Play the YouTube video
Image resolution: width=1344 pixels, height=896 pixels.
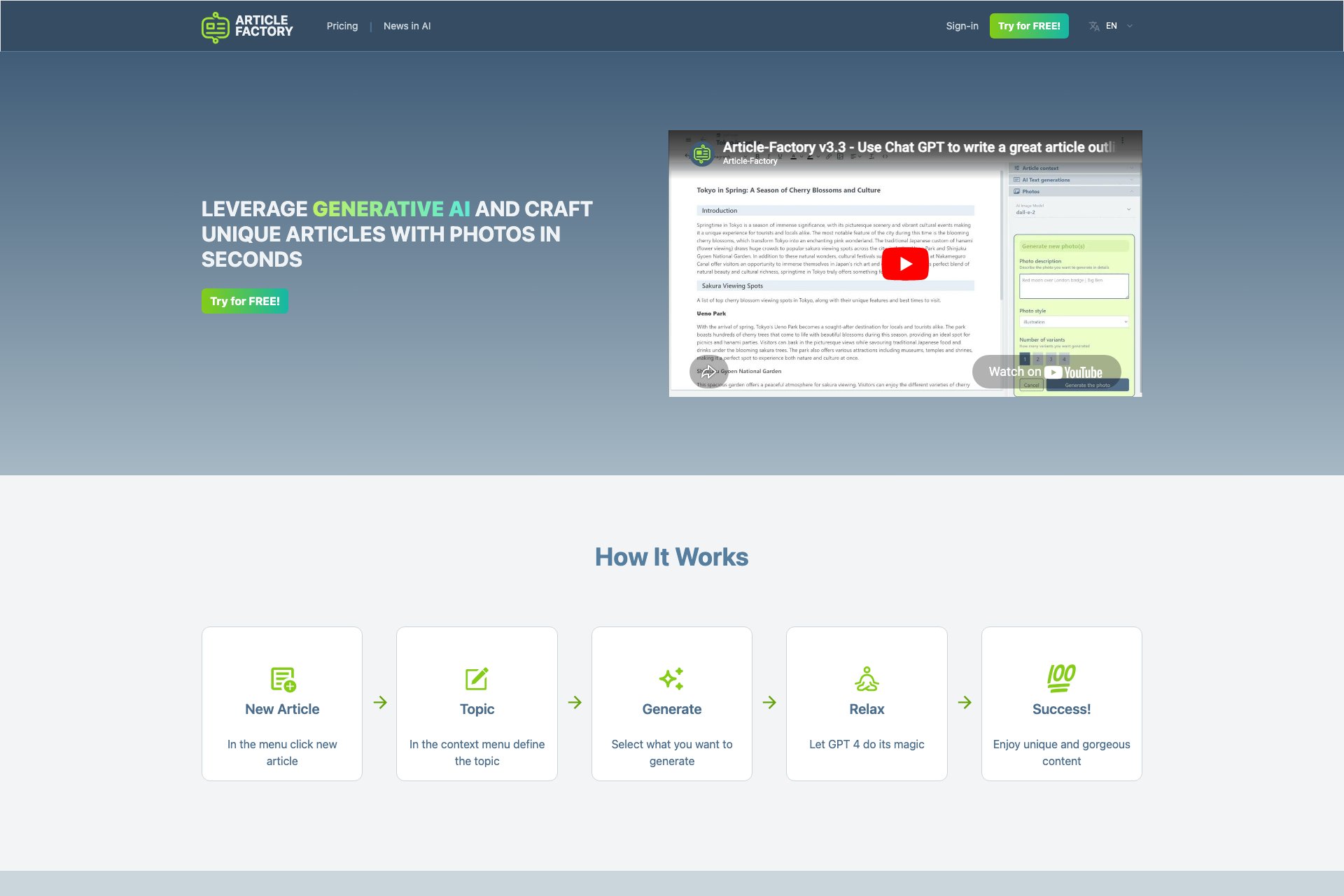(904, 264)
